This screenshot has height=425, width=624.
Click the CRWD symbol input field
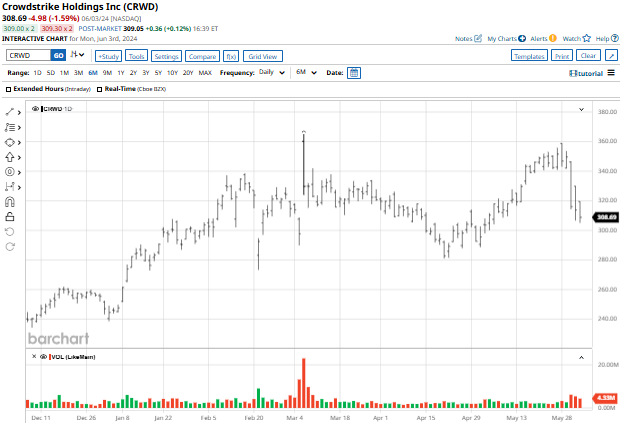tap(29, 55)
